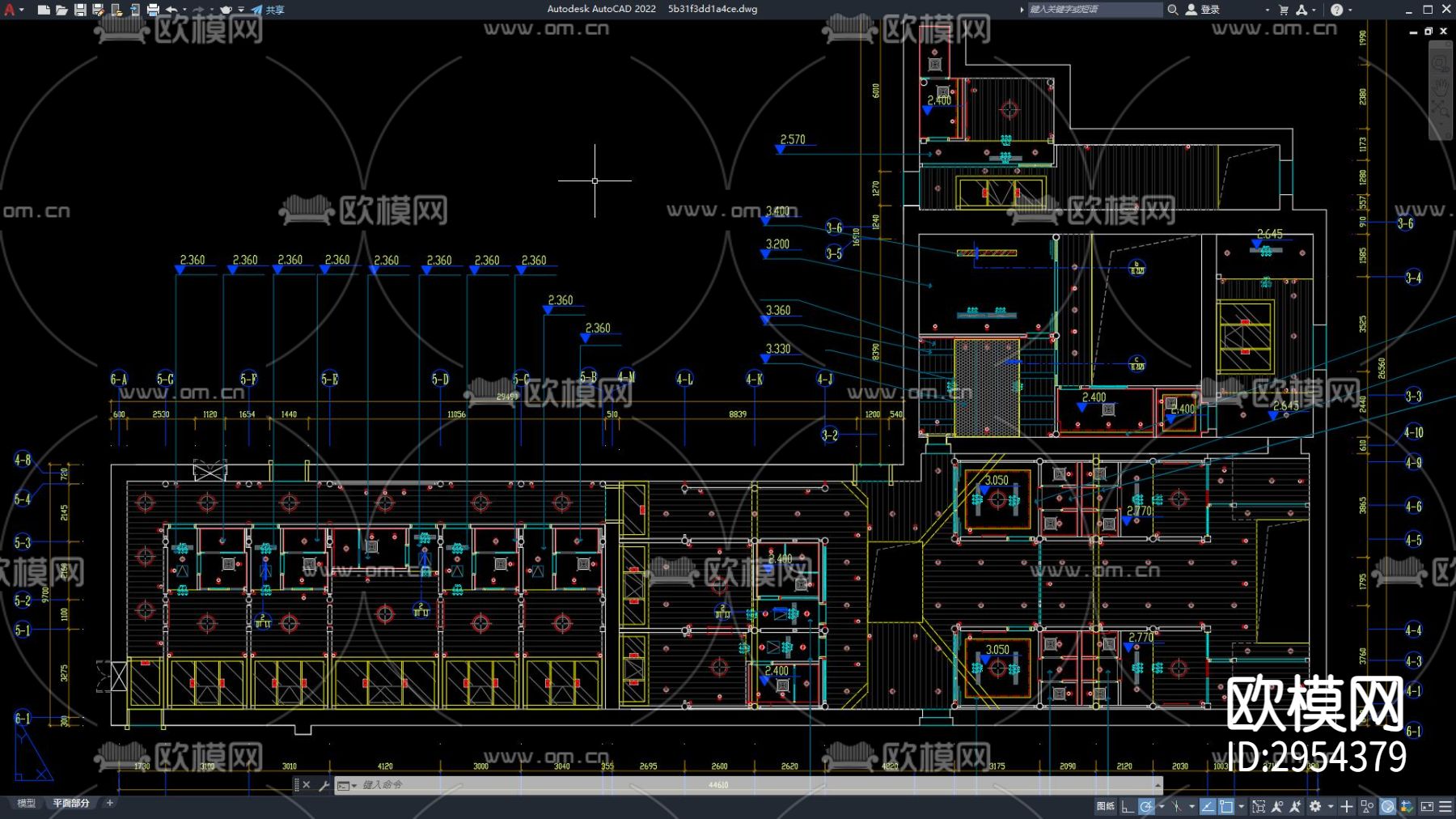Toggle hardware acceleration circle icon
1456x819 pixels.
click(x=1387, y=806)
